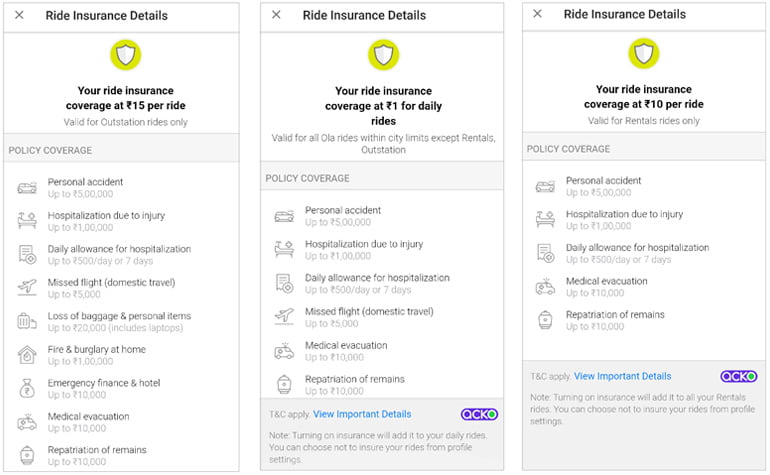Close the daily rides insurance panel
Screen dimensions: 770x475
pyautogui.click(x=276, y=16)
